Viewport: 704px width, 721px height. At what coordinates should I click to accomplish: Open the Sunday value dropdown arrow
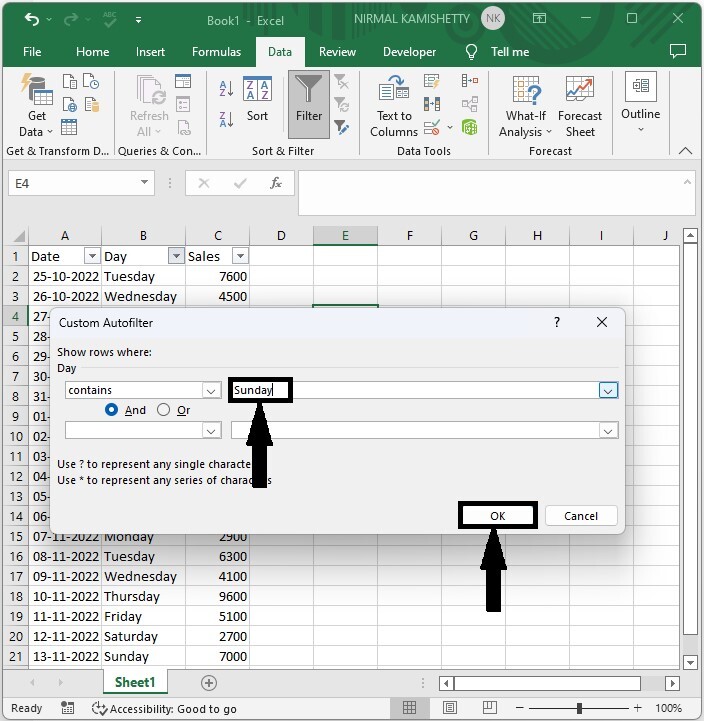tap(608, 390)
